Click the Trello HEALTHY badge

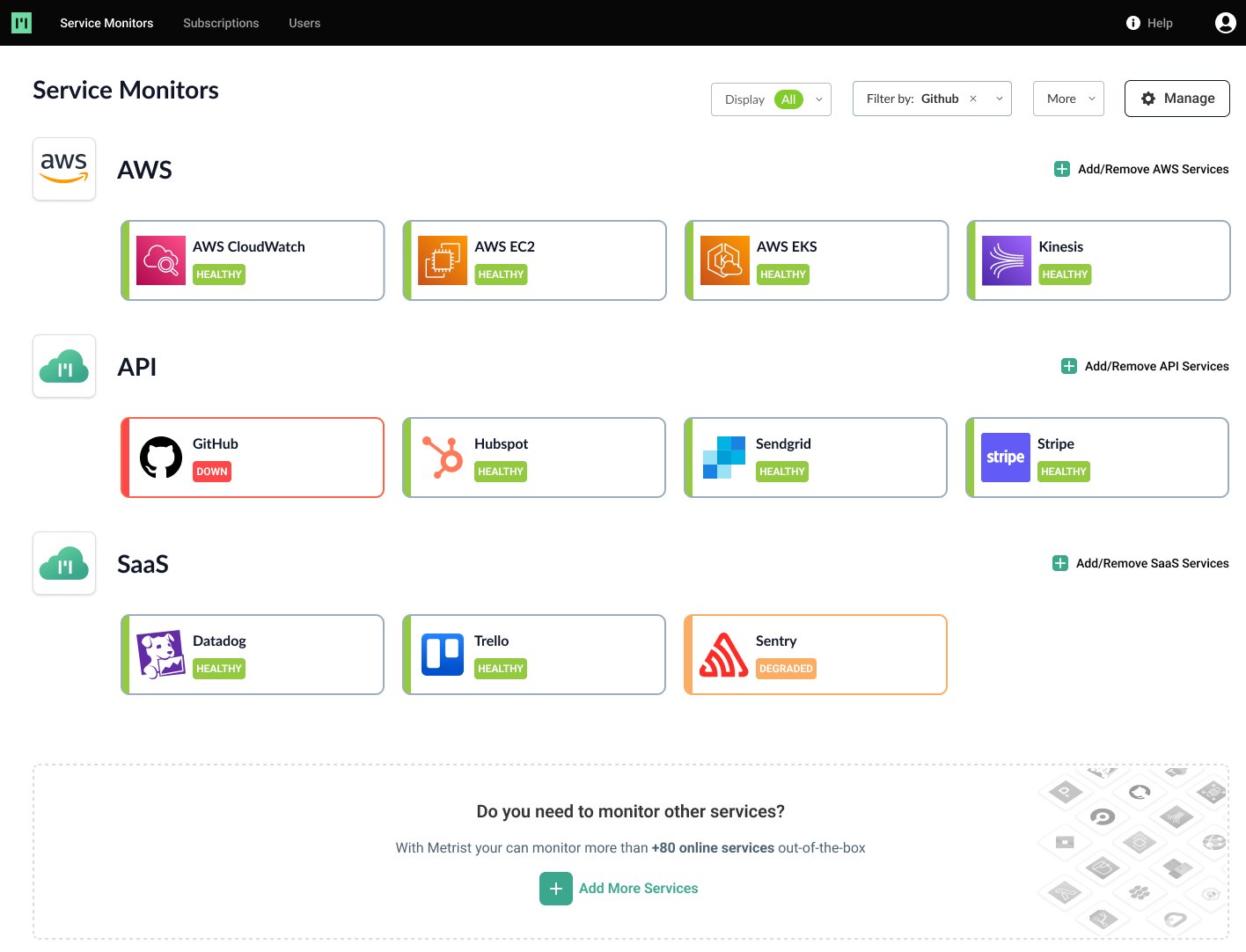coord(501,669)
